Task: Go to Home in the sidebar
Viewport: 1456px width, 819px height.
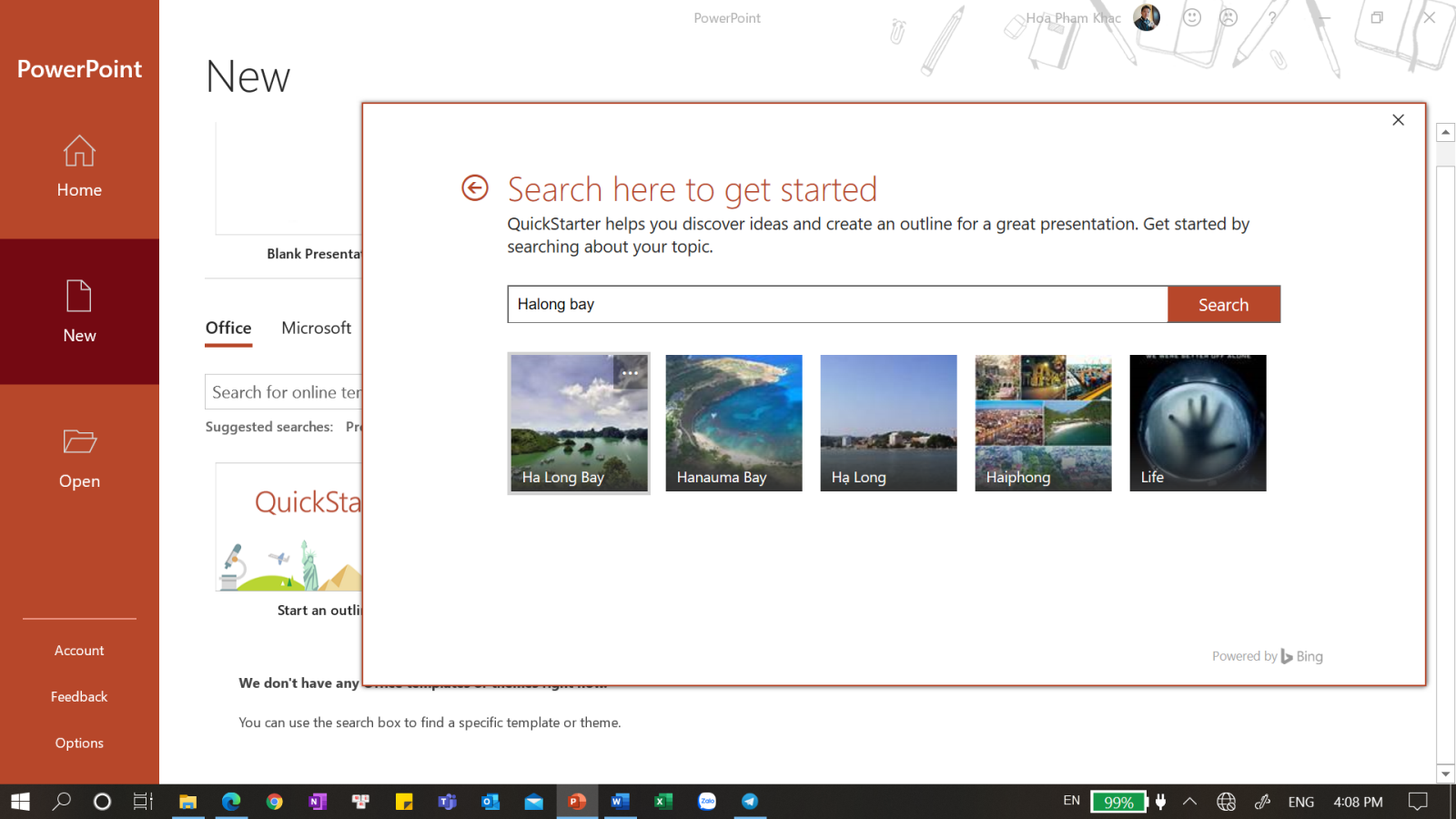Action: pyautogui.click(x=79, y=168)
